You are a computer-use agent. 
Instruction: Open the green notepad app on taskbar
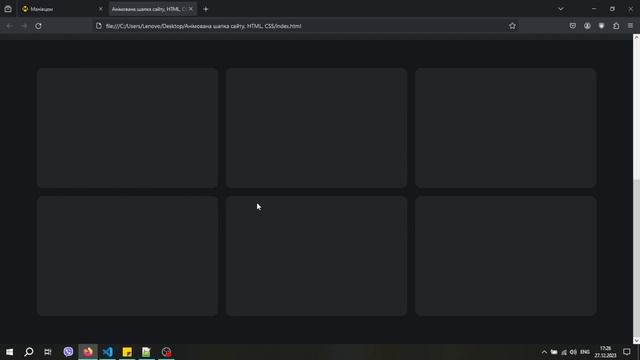tap(147, 351)
